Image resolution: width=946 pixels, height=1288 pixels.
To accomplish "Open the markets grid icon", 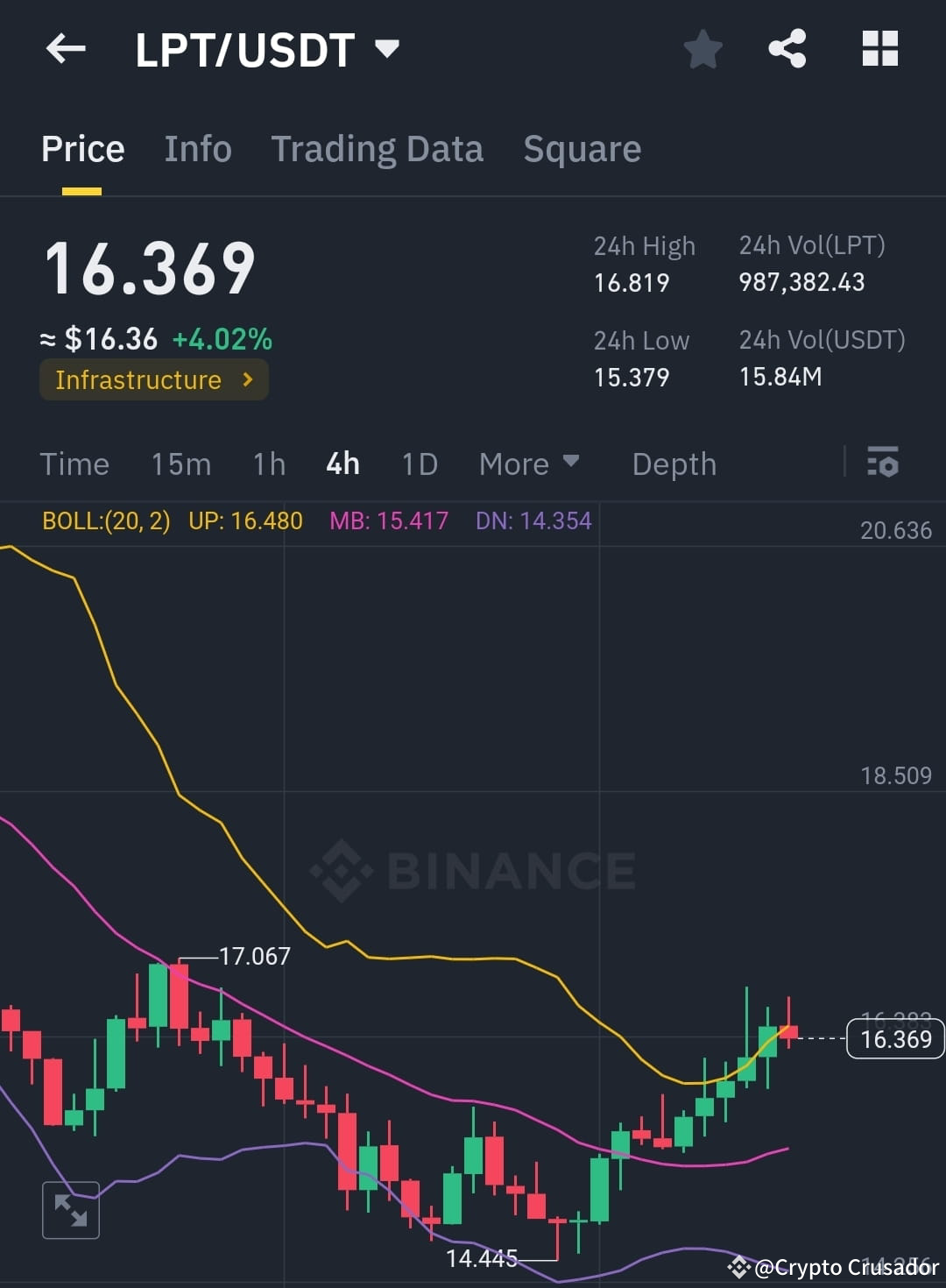I will [x=879, y=48].
